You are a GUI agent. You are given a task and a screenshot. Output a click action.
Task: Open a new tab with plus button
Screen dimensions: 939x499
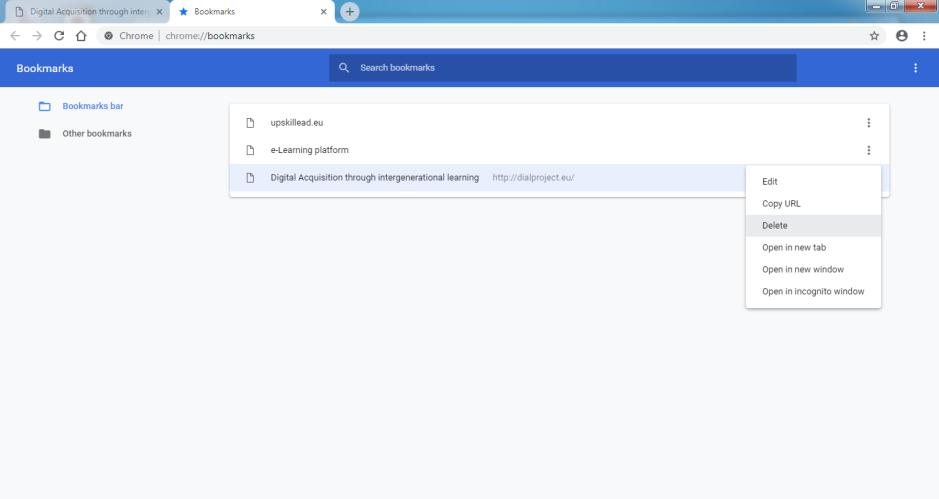point(350,11)
